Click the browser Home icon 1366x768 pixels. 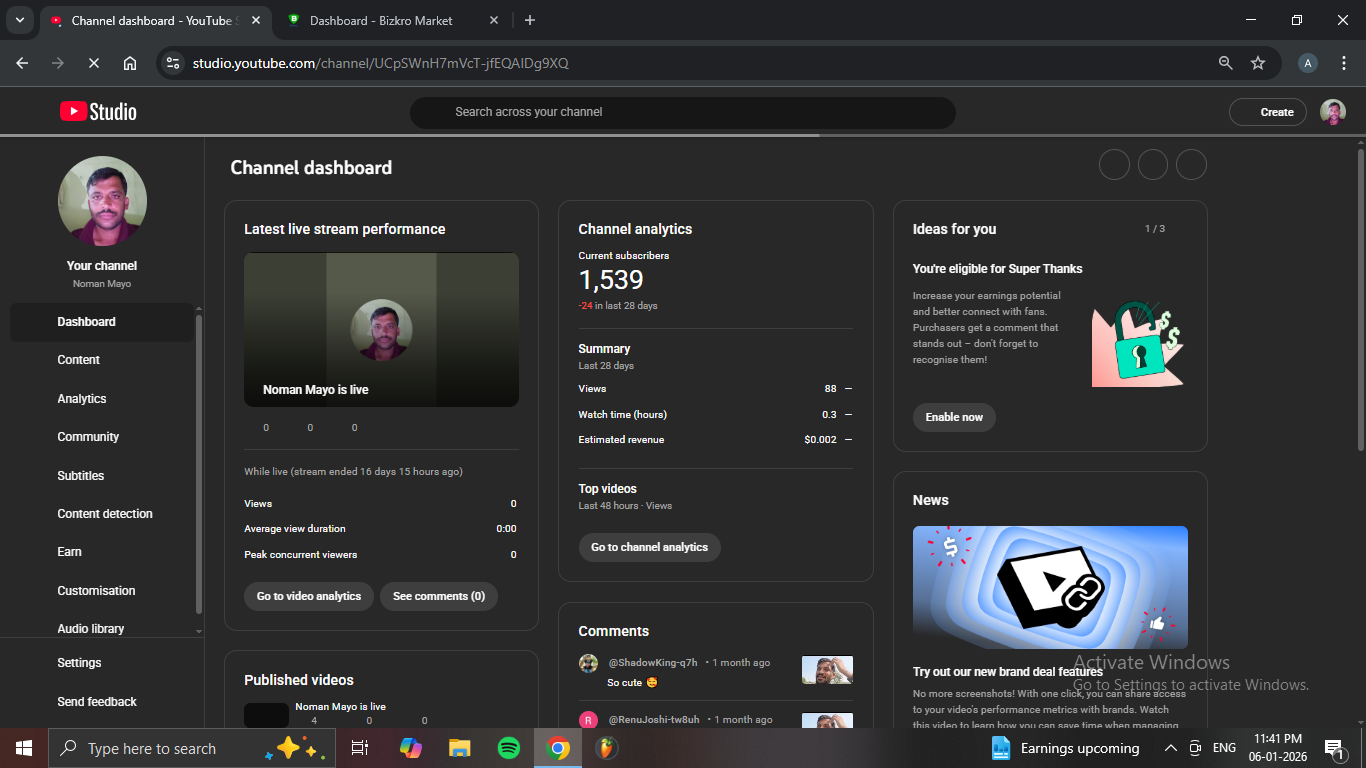(130, 63)
